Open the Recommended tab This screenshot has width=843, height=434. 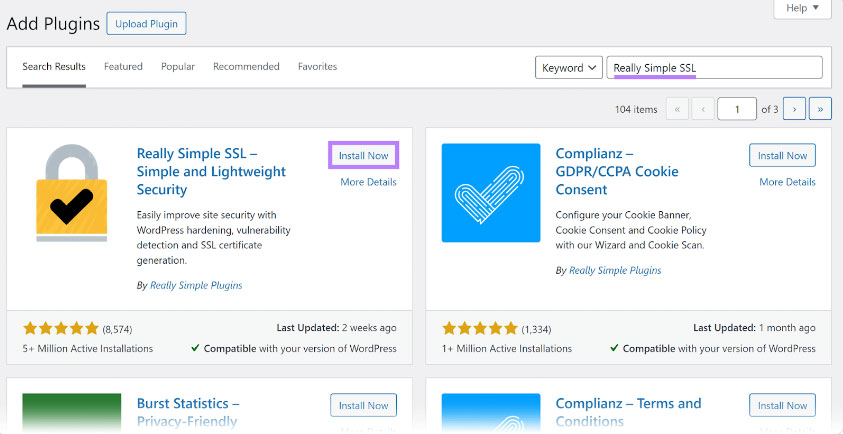(246, 67)
